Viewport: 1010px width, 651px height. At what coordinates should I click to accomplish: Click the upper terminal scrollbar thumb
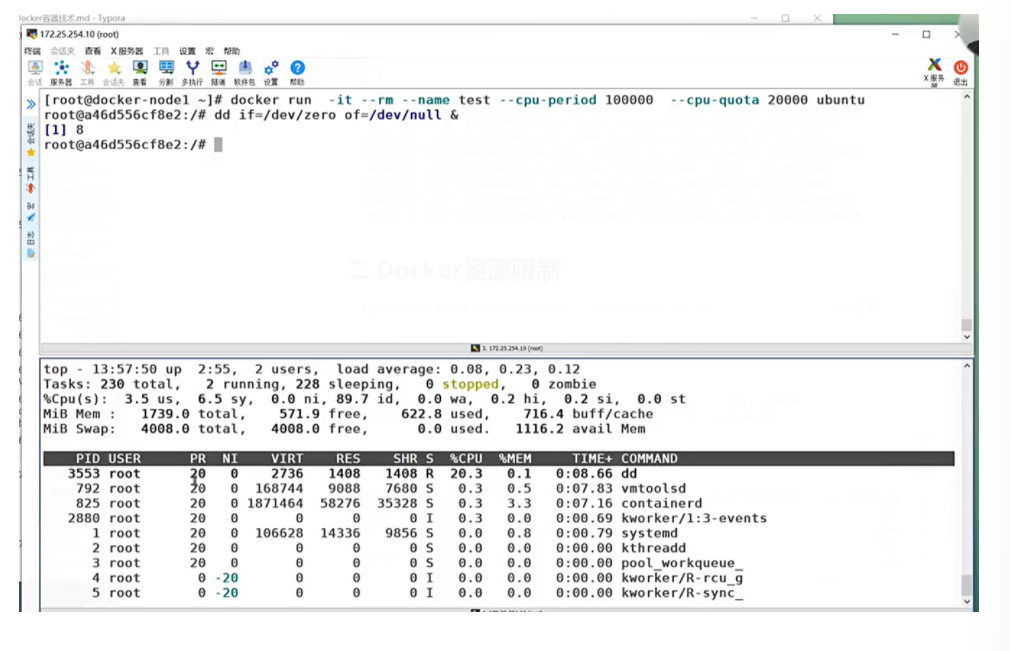pyautogui.click(x=967, y=325)
